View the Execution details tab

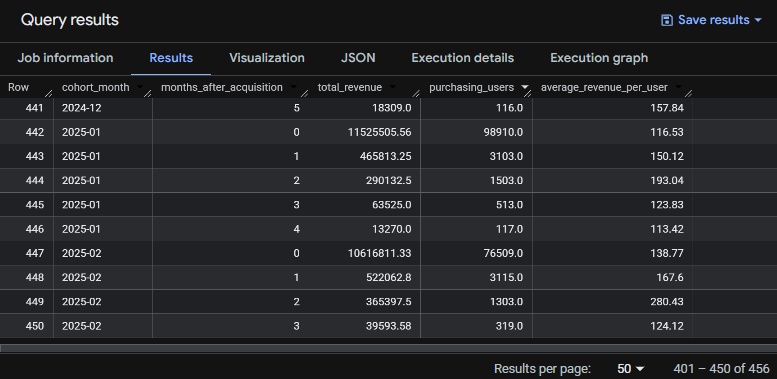[x=462, y=58]
